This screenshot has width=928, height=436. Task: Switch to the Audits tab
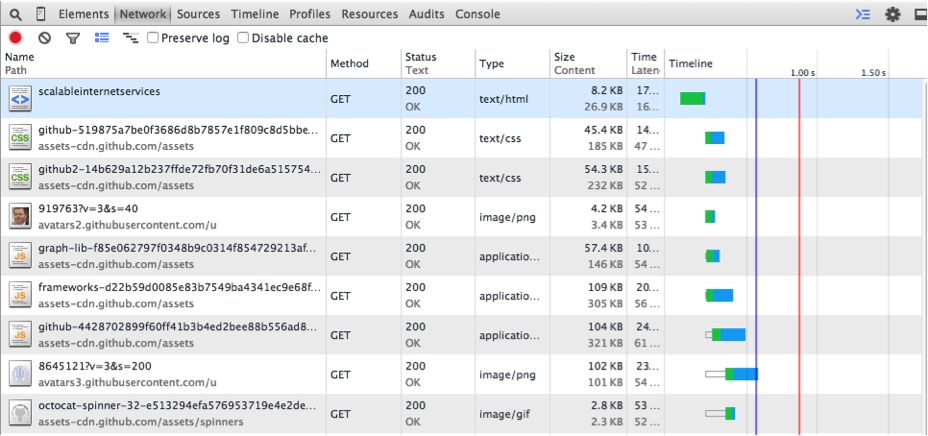click(427, 14)
